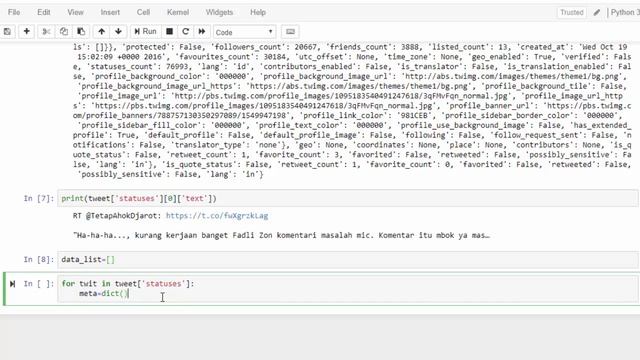This screenshot has width=640, height=360.
Task: Select the In [7] prompt label
Action: point(38,198)
